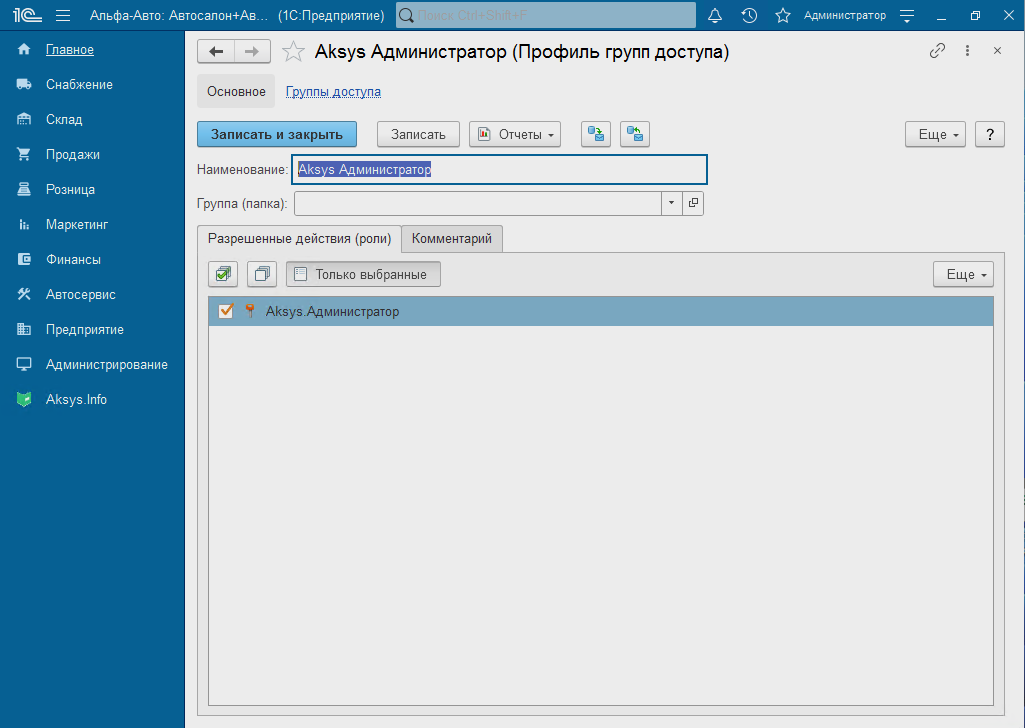Select Разрешенные действия (роли) tab
The image size is (1025, 728).
(x=299, y=239)
